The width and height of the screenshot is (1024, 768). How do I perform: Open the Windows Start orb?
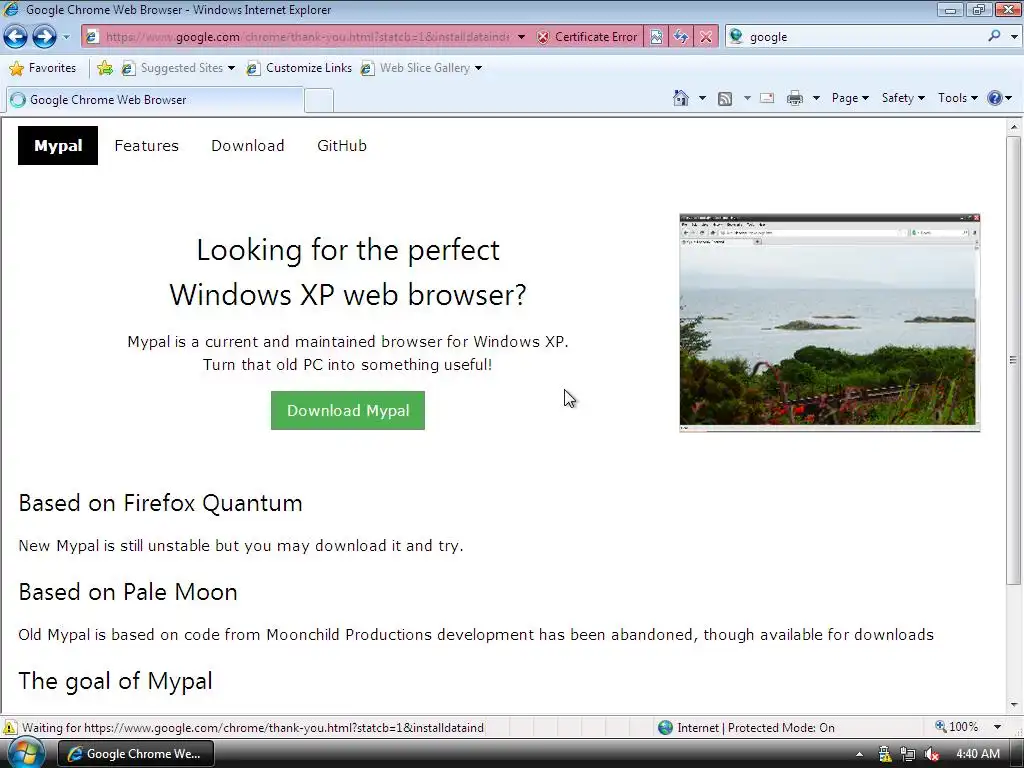(x=25, y=753)
